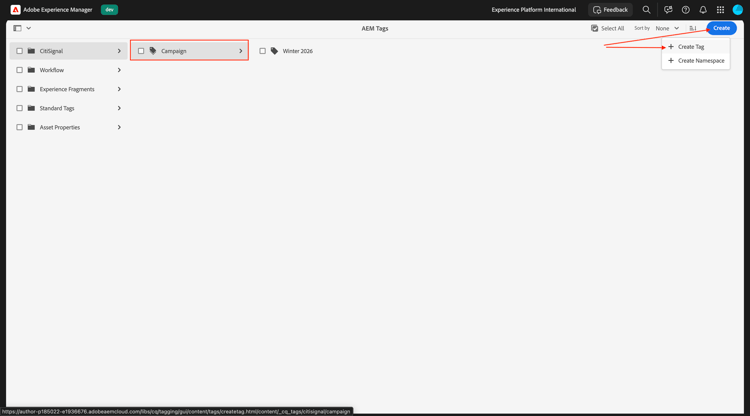Click the Feedback button
Viewport: 750px width, 416px height.
point(610,10)
